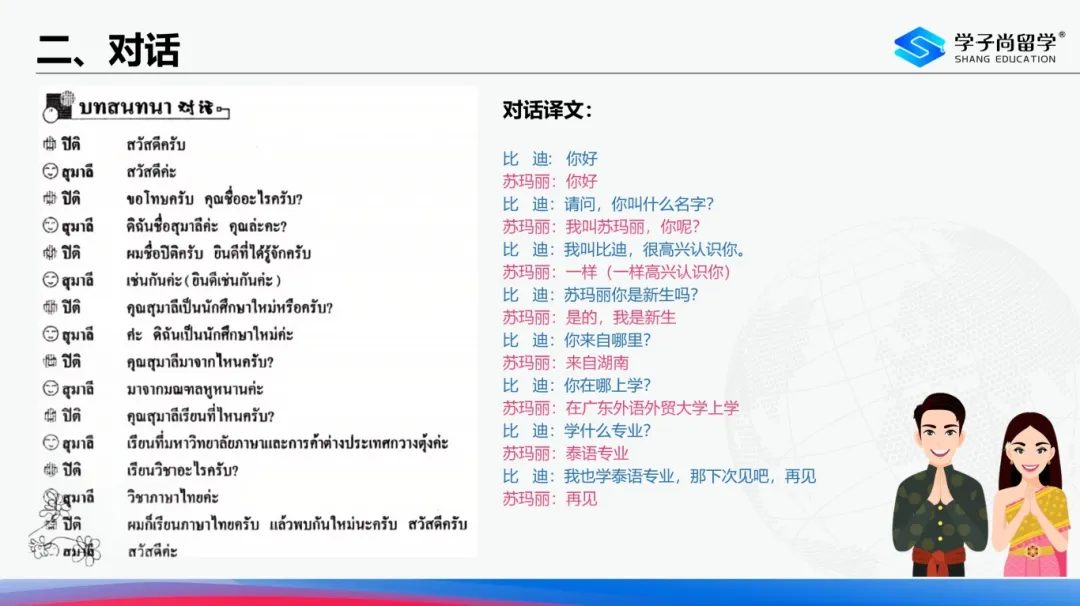Click the pink line 在广东外语外贸大学上学
This screenshot has height=606, width=1080.
pos(652,408)
